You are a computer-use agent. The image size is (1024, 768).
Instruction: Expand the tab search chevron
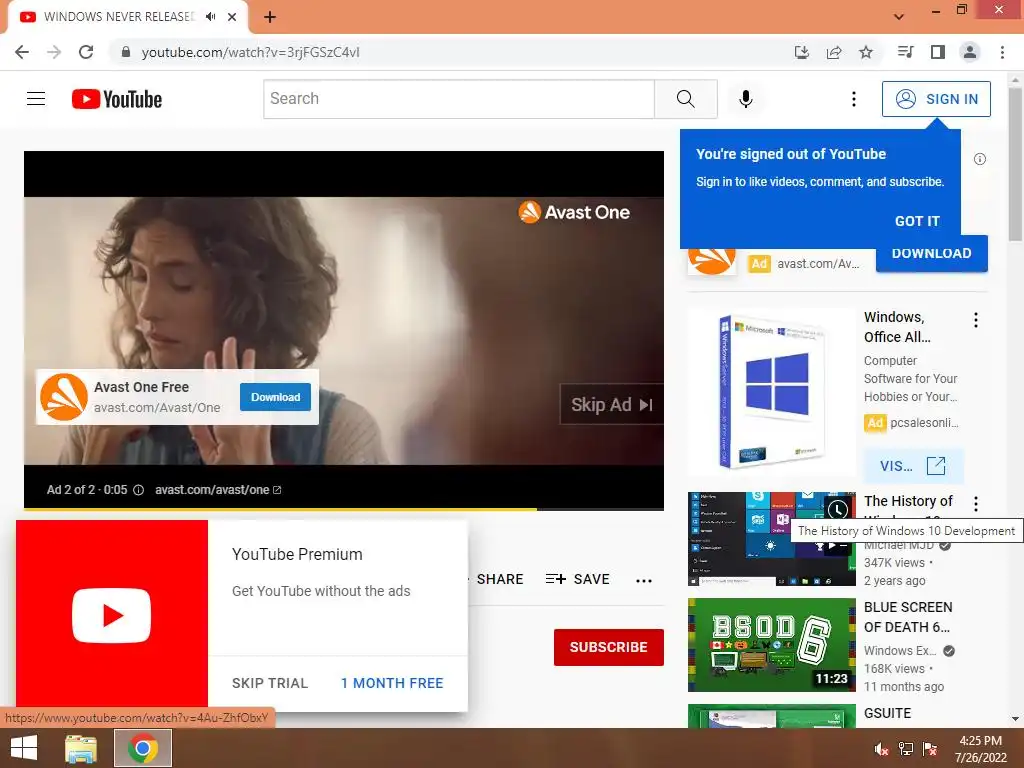(899, 16)
